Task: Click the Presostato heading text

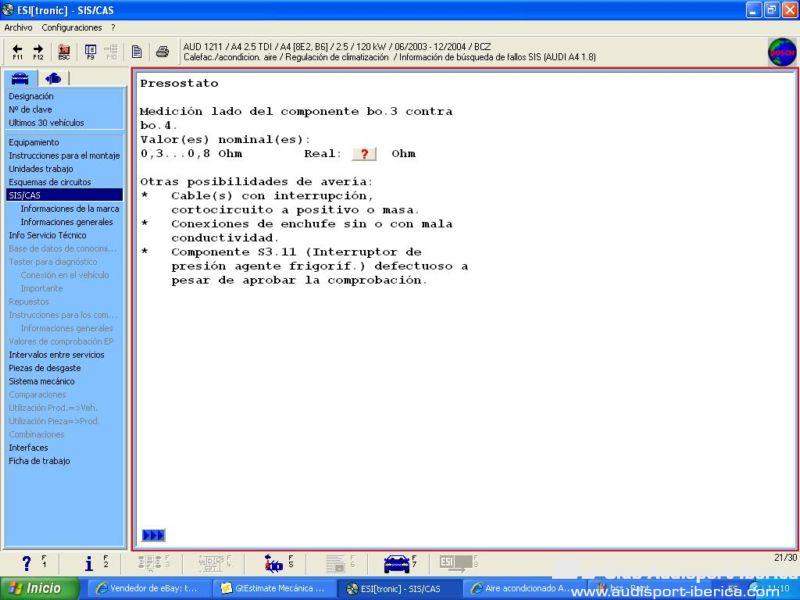Action: [x=179, y=83]
